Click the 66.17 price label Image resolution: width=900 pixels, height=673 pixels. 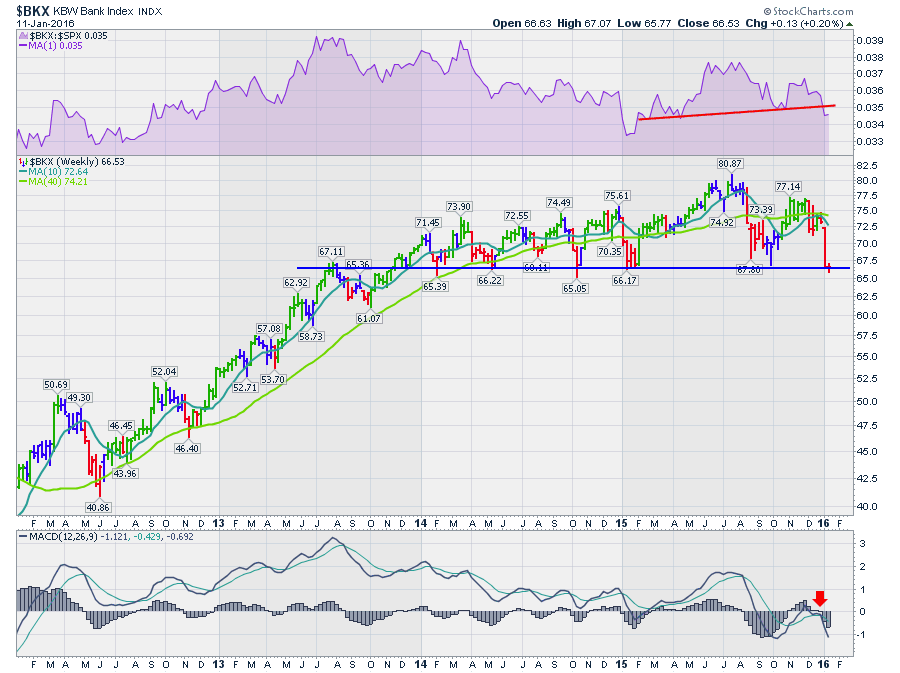625,281
